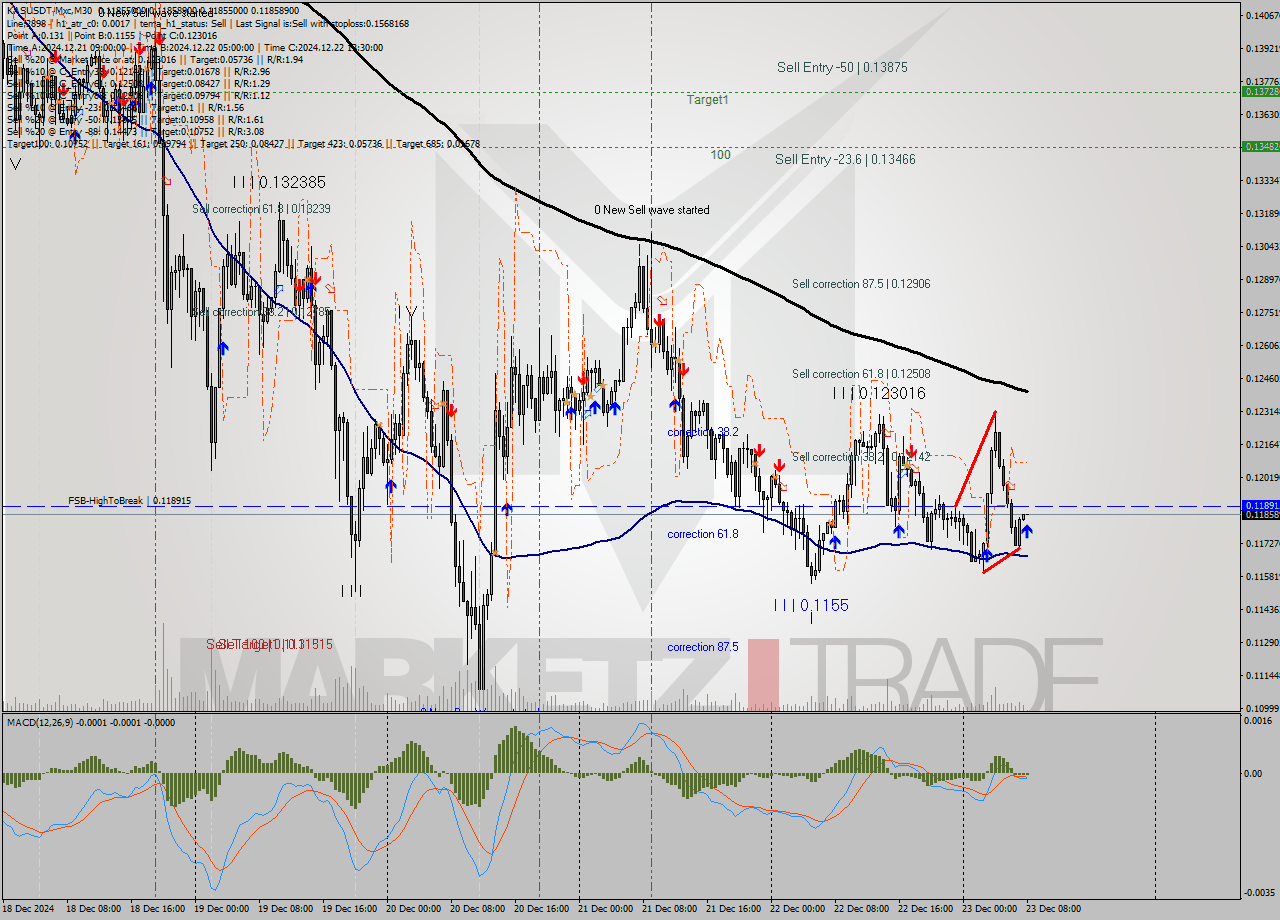Click the green 100 level label
Viewport: 1280px width, 920px height.
tap(720, 155)
